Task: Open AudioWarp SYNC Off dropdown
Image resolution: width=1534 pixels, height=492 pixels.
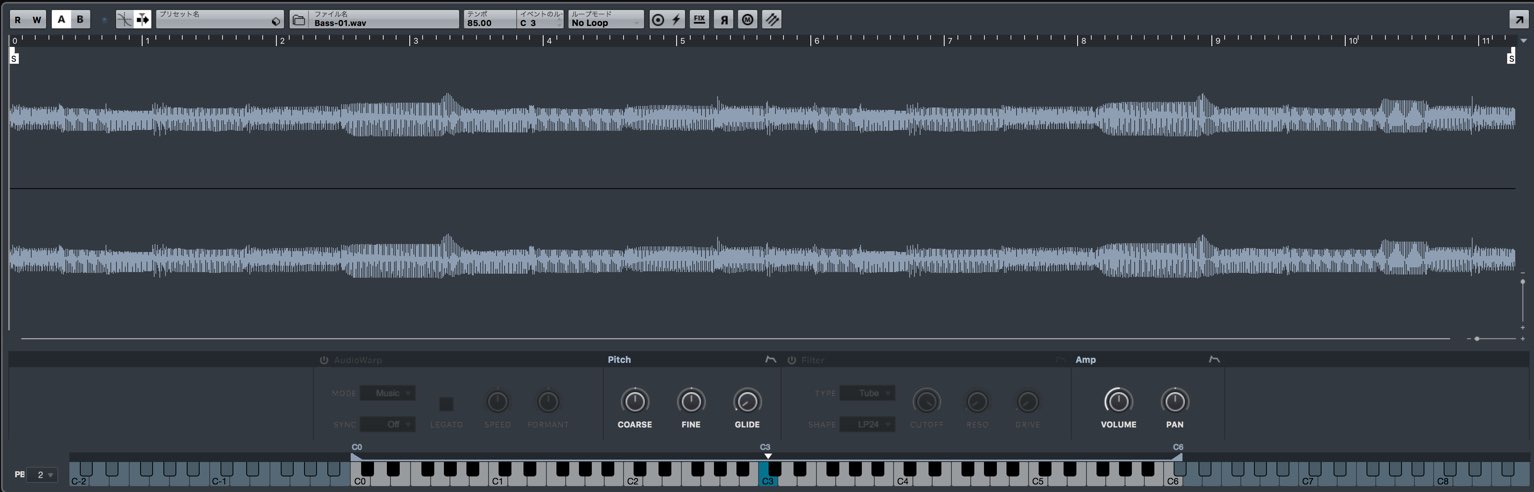Action: [388, 424]
